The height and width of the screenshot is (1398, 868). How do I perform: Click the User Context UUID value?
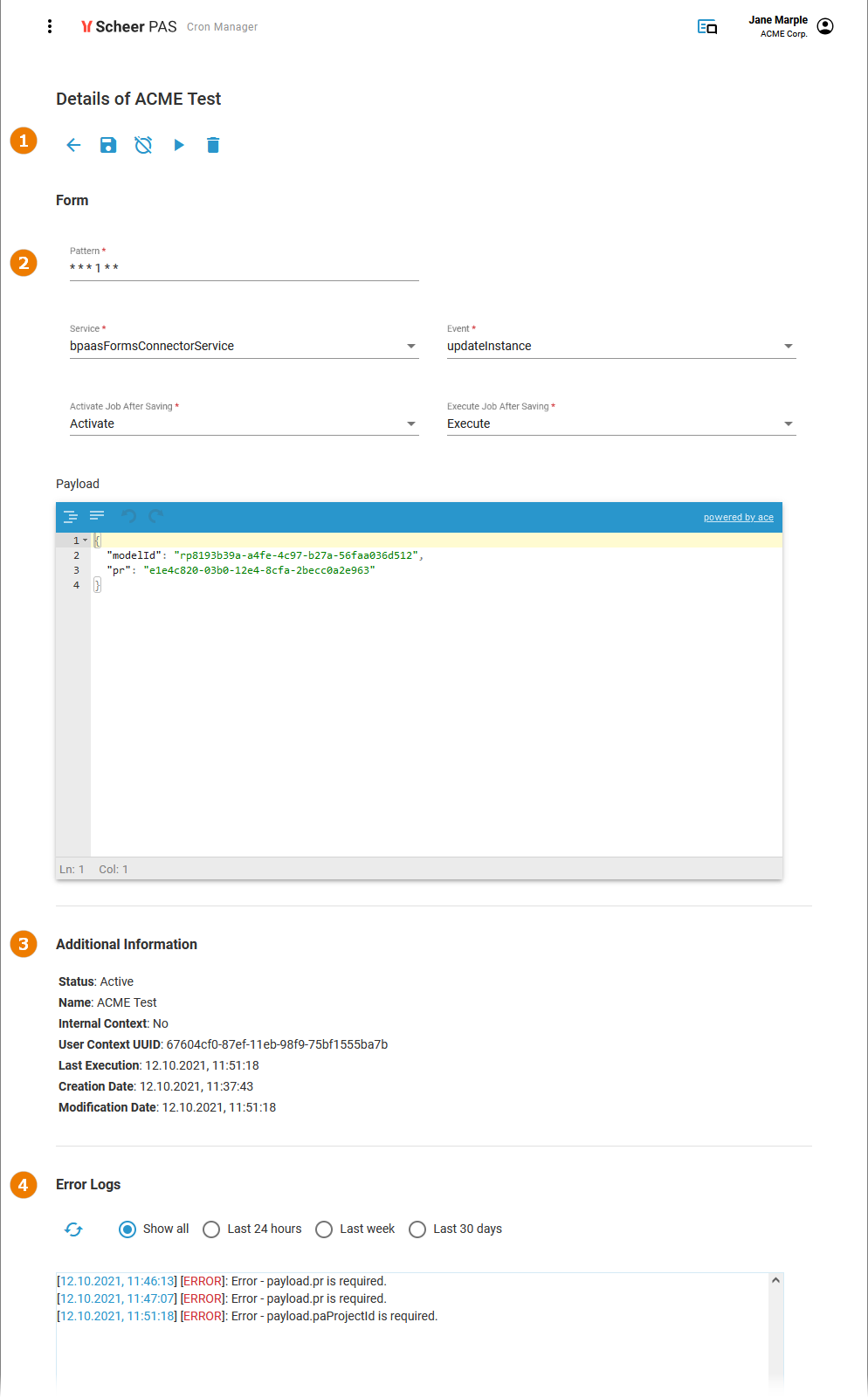click(277, 1044)
